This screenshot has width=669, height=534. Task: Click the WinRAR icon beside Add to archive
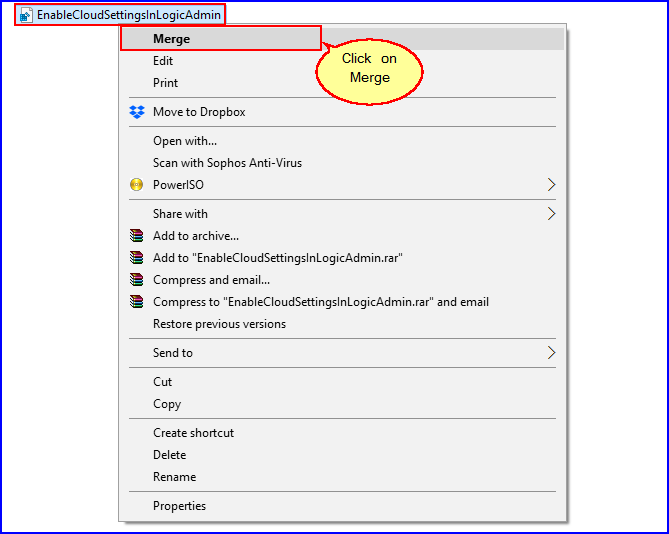[137, 236]
